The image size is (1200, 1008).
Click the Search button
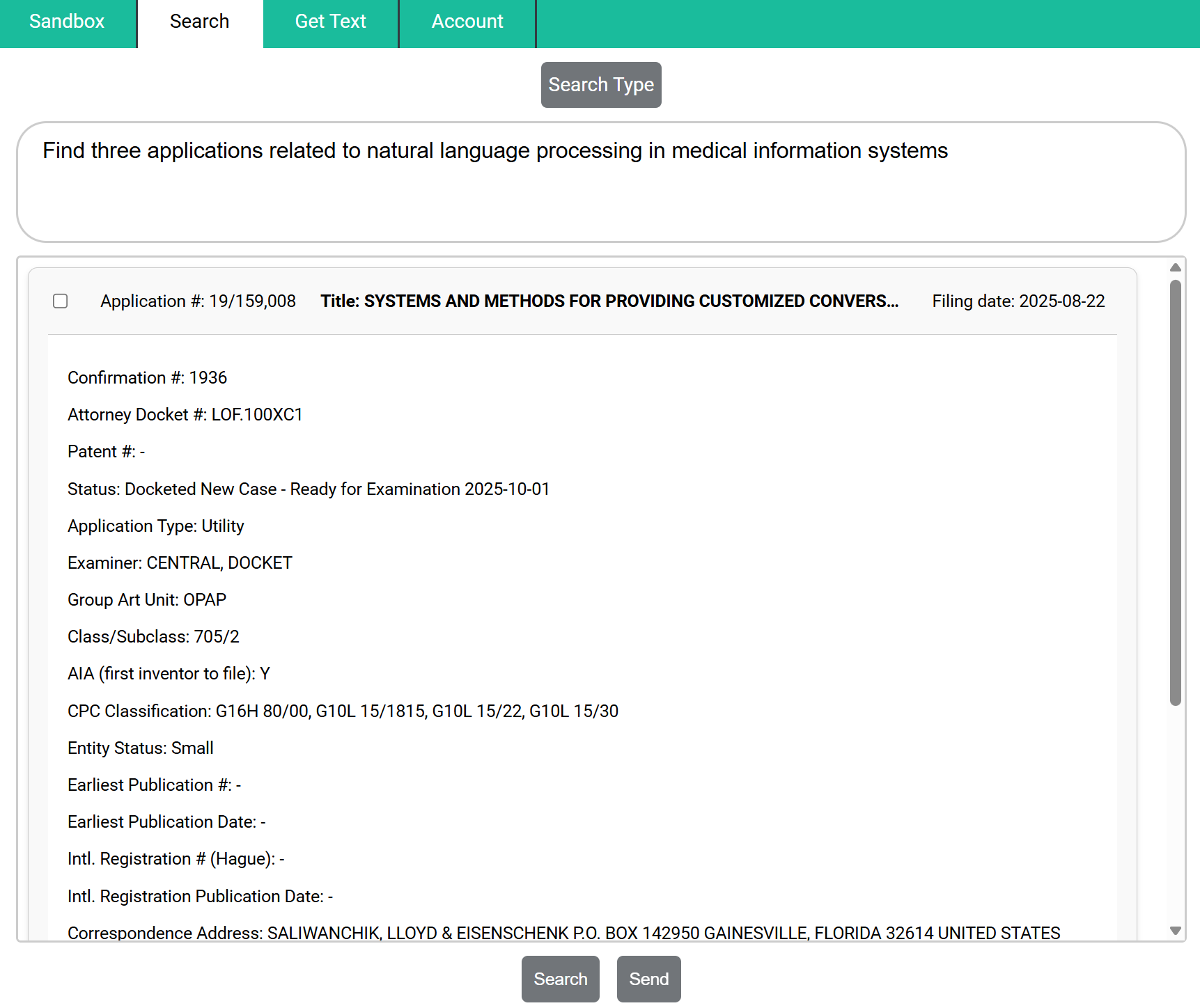pyautogui.click(x=560, y=979)
